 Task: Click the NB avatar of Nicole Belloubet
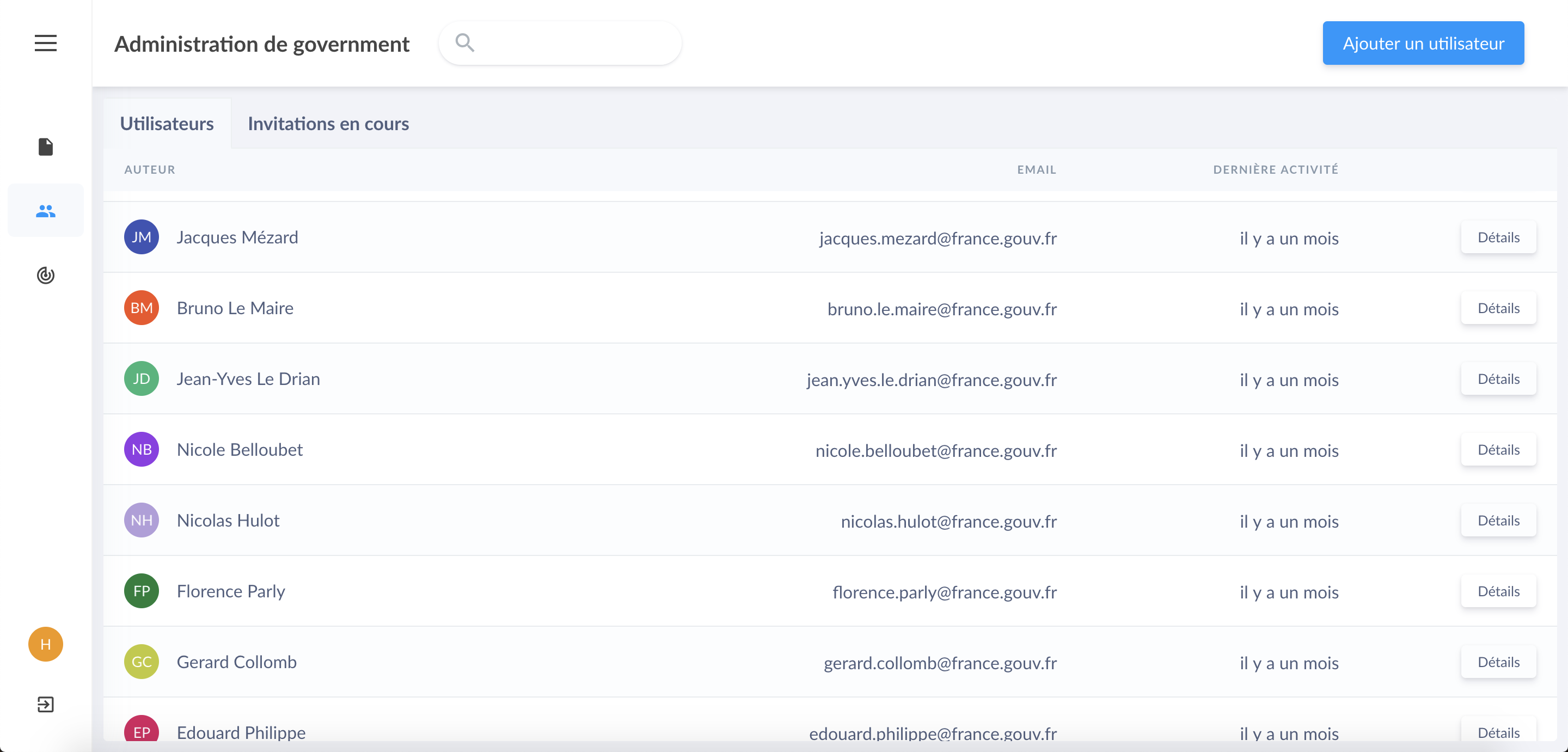(141, 449)
